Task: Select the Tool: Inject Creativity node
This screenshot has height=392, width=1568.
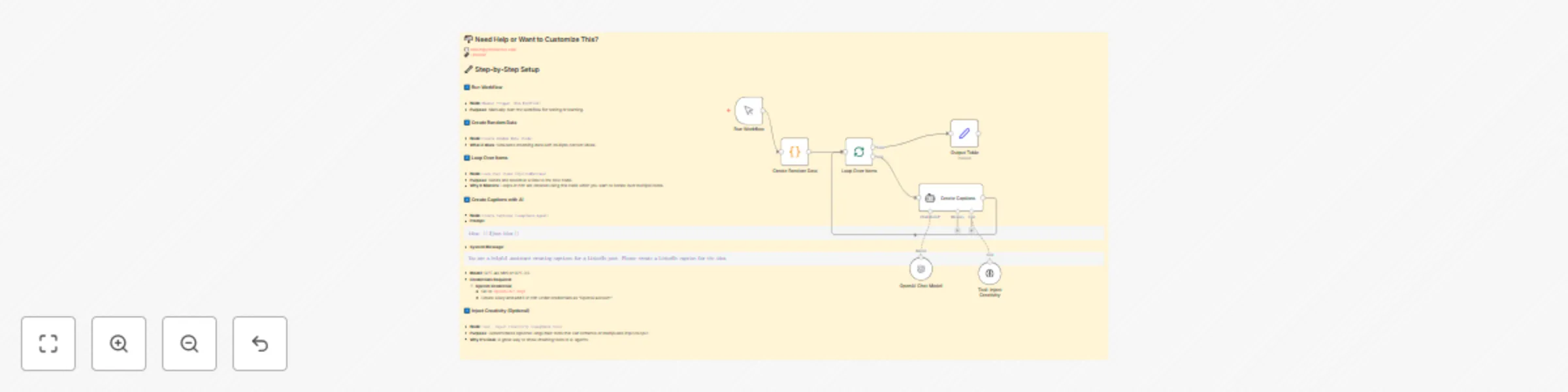Action: click(x=990, y=273)
